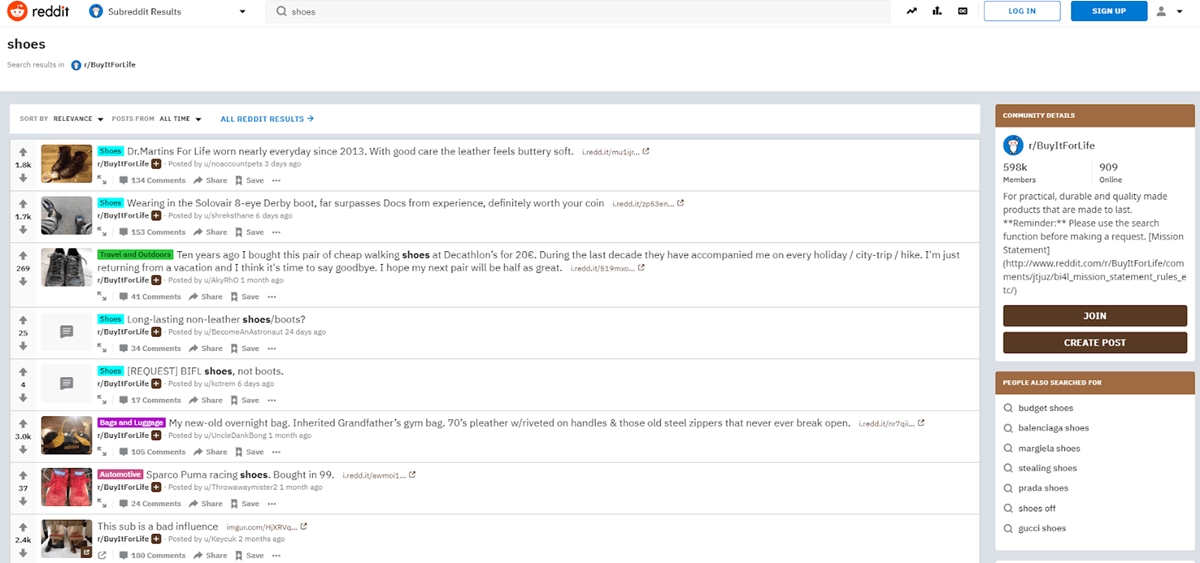Viewport: 1200px width, 563px height.
Task: Save the Long-lasting non-leather shoes post
Action: click(x=249, y=349)
